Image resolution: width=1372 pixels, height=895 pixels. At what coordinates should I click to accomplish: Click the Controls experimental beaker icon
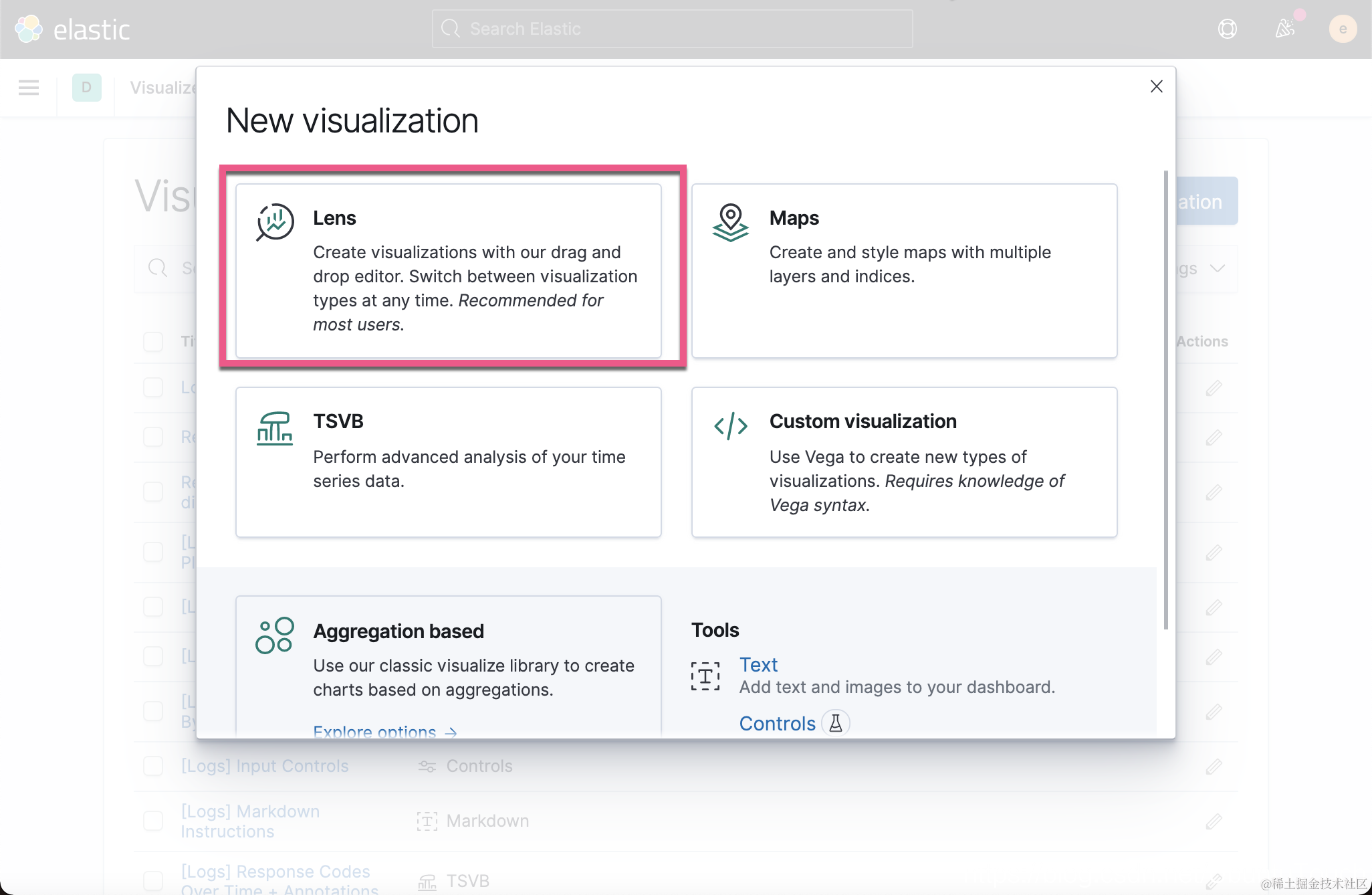[836, 723]
